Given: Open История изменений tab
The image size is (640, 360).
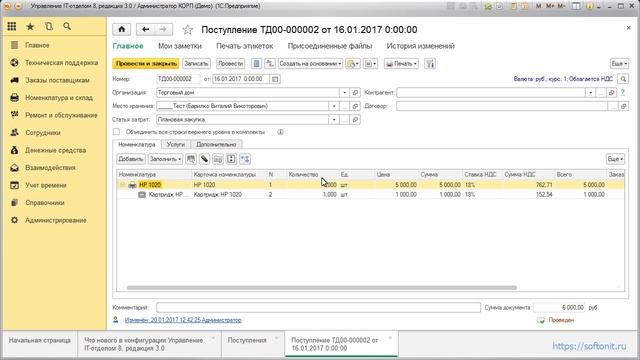Looking at the screenshot, I should 420,46.
